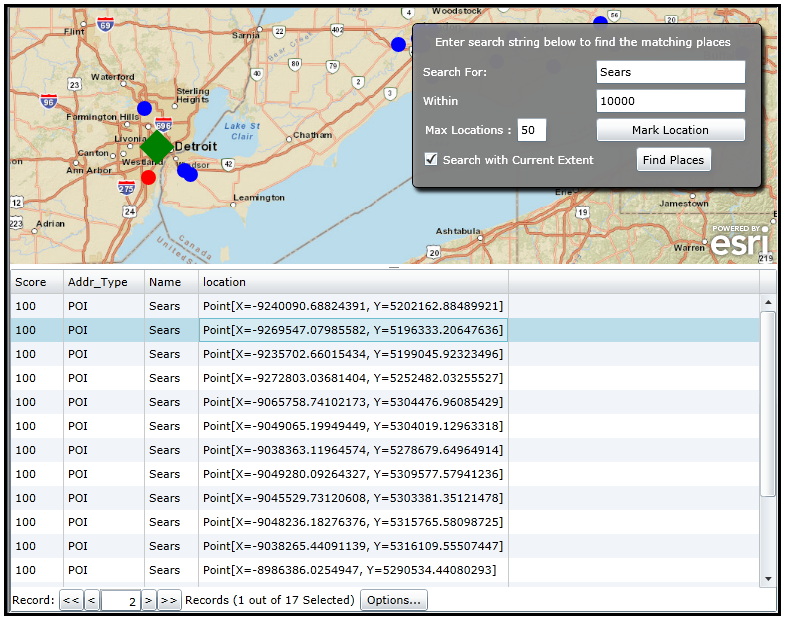Click the Chatham label on the map
This screenshot has height=619, width=785.
(x=312, y=135)
